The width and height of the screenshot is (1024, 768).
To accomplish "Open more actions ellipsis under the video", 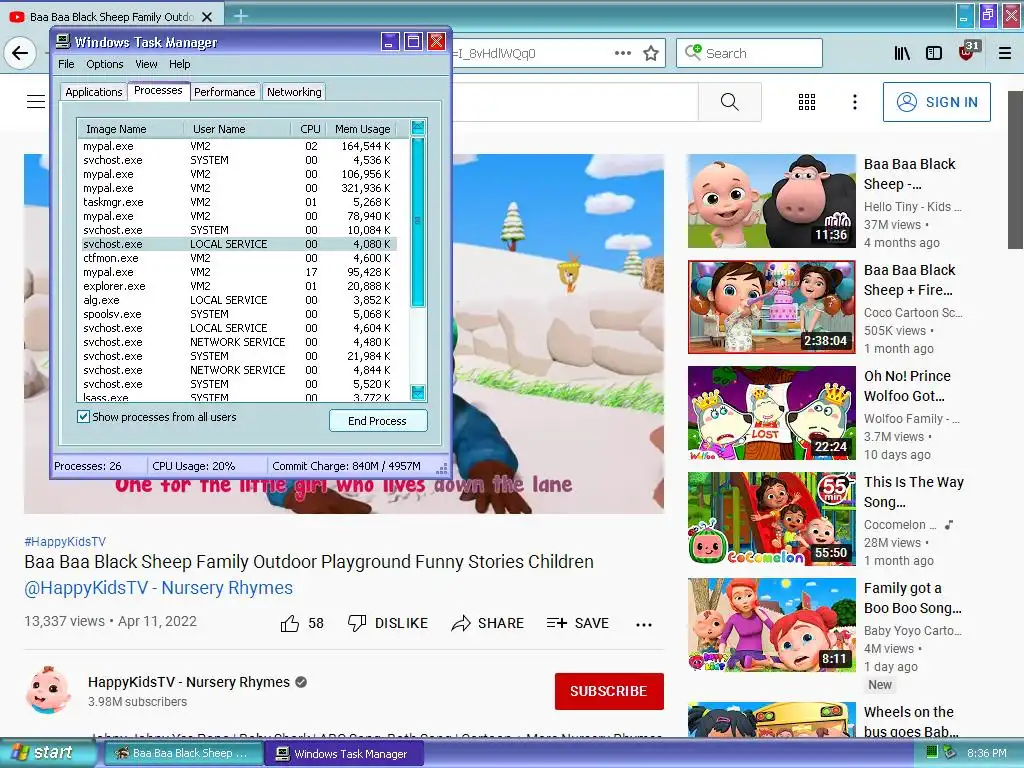I will click(644, 624).
